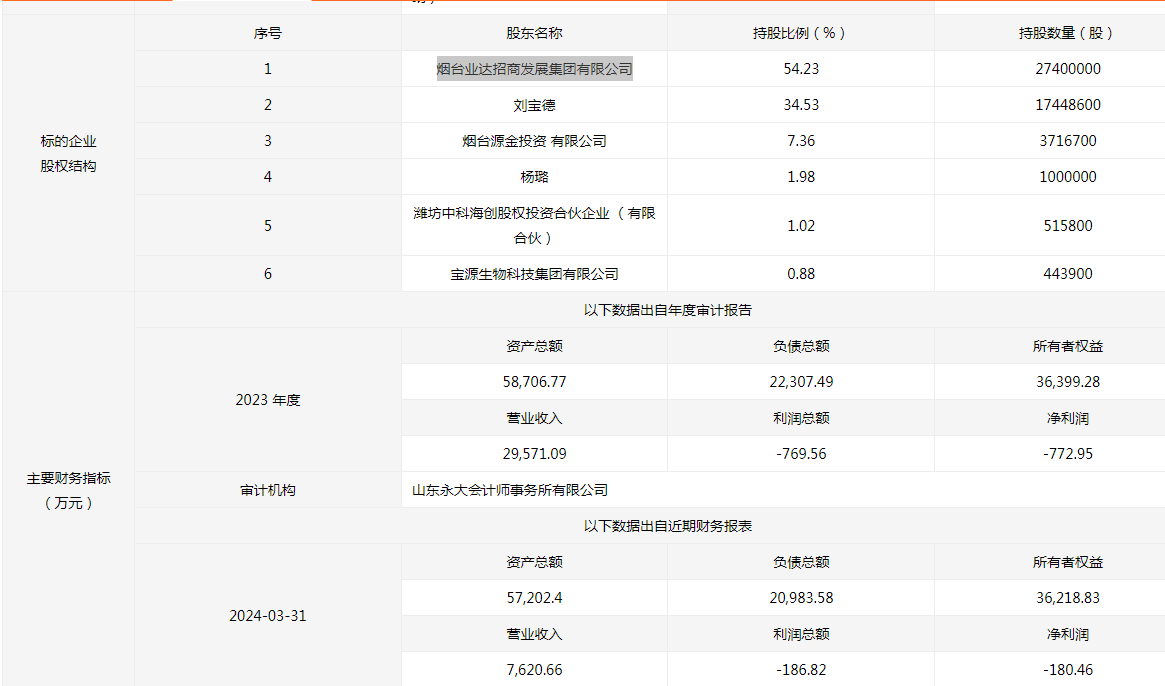Click share count 443900
The image size is (1165, 686).
pos(1068,274)
